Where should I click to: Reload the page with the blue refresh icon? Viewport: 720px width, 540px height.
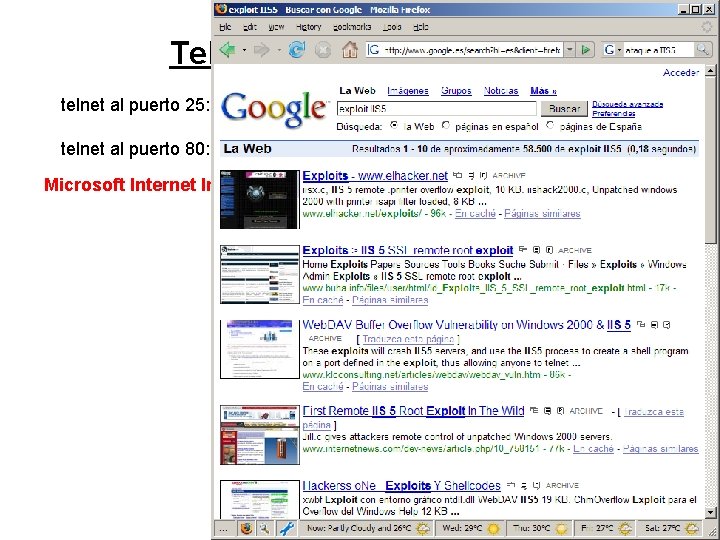[296, 49]
